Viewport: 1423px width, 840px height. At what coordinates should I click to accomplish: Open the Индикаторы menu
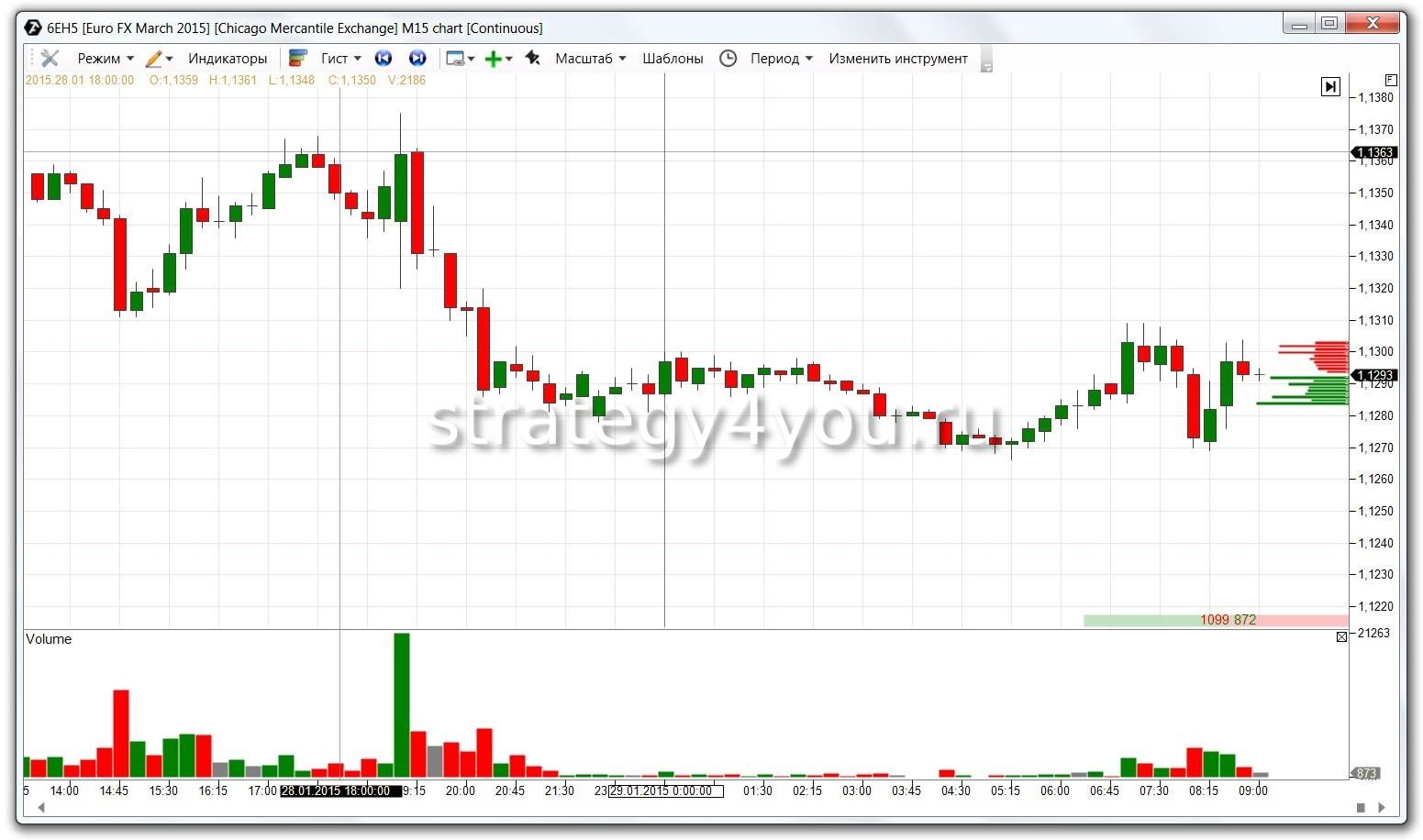click(x=228, y=59)
